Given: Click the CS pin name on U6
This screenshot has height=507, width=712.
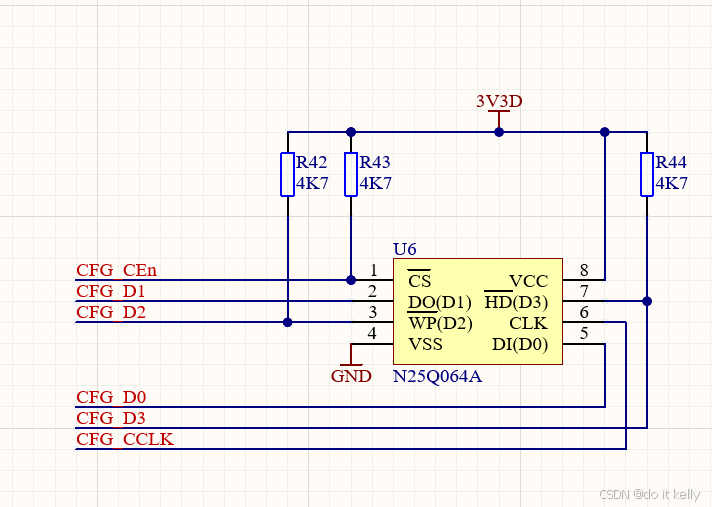Looking at the screenshot, I should click(x=419, y=281).
